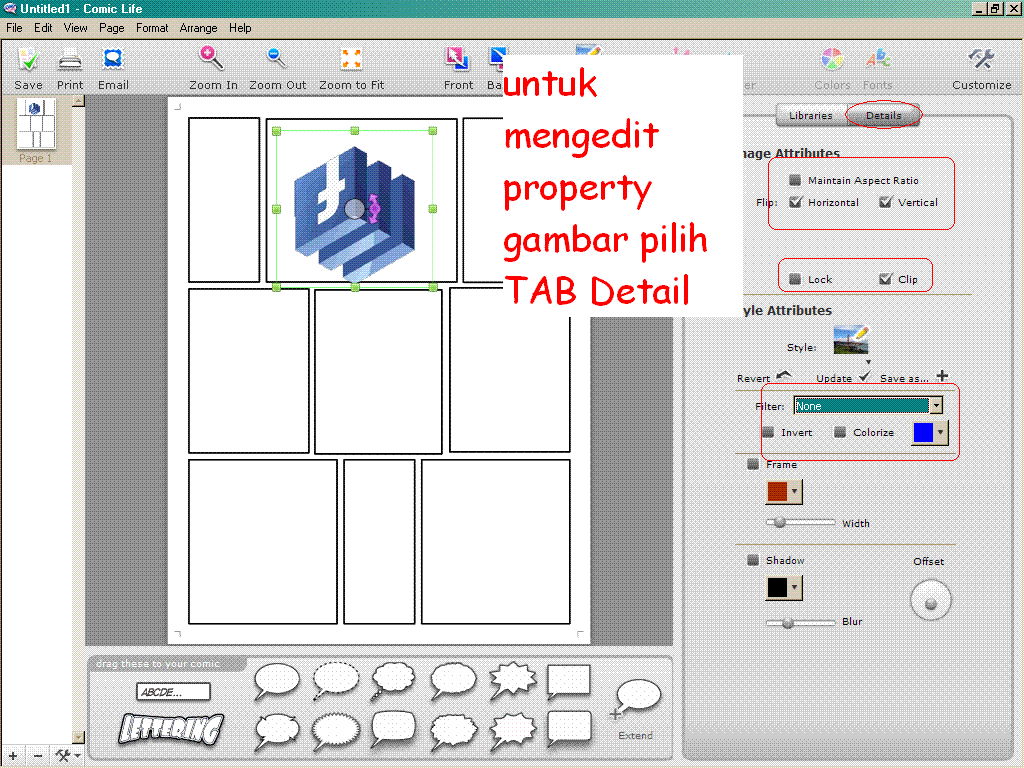
Task: Enable the Frame checkbox
Action: (x=753, y=464)
